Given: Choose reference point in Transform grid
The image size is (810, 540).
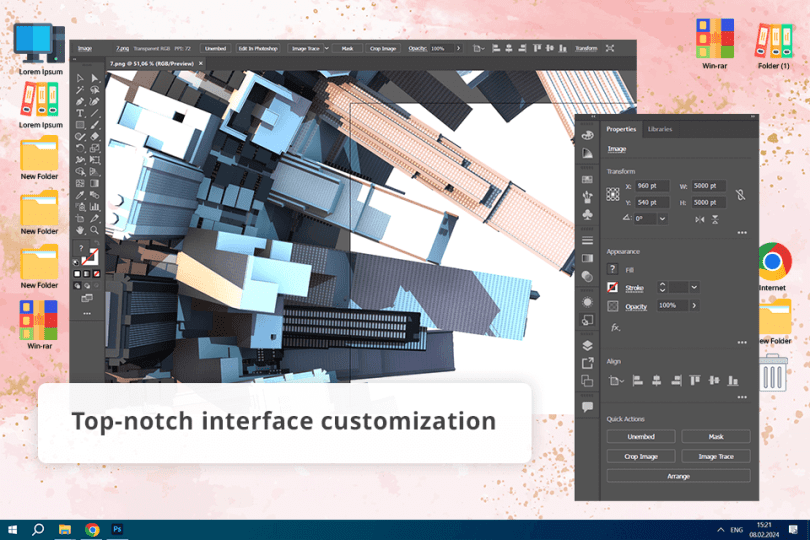Looking at the screenshot, I should point(613,194).
